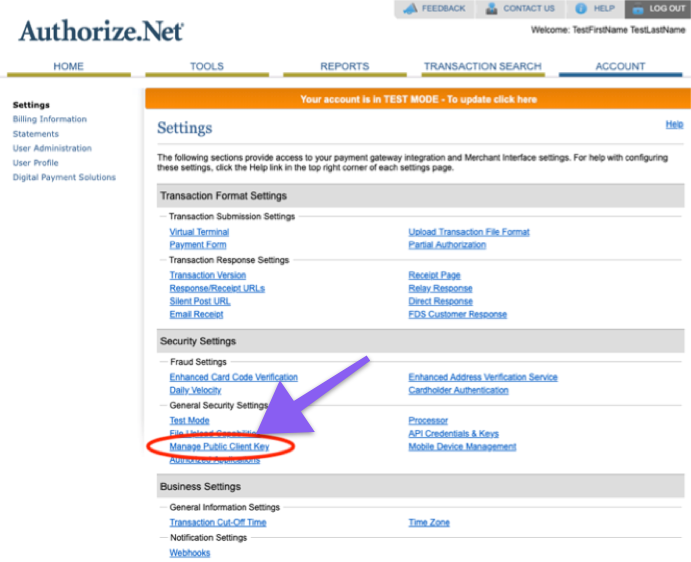
Task: Click the Feedback megaphone icon
Action: point(410,8)
